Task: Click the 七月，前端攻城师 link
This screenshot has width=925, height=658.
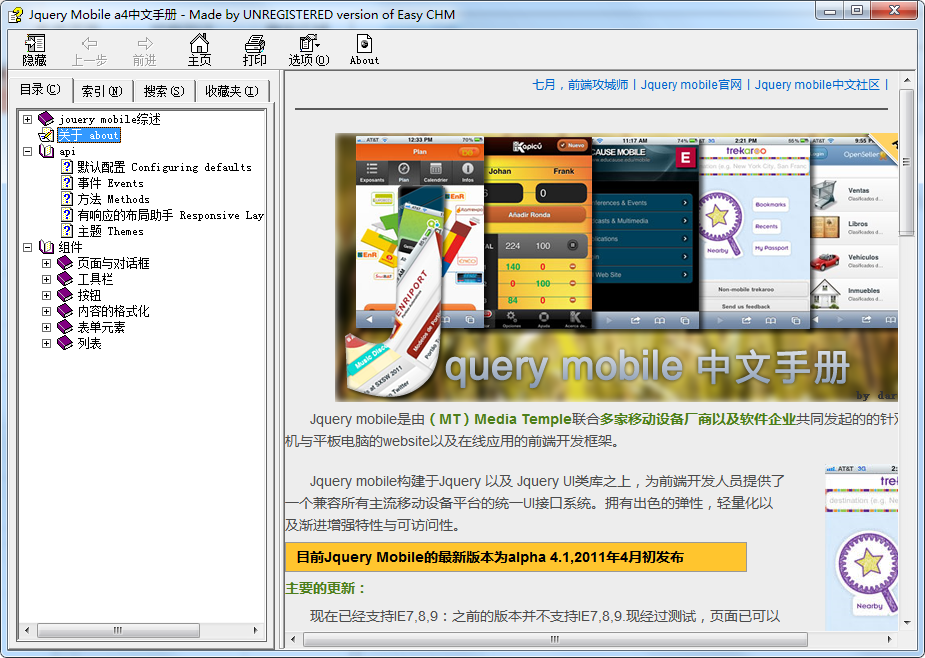Action: (x=576, y=85)
